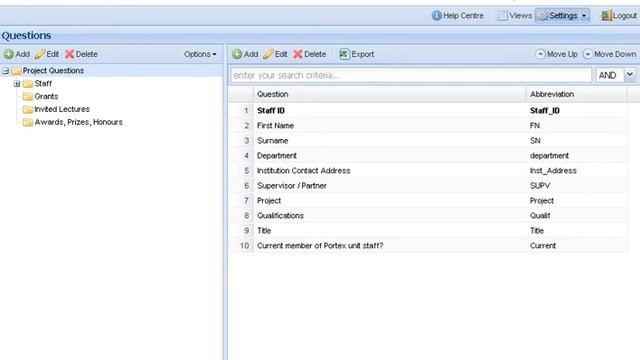Click the SN abbreviation cell
640x360 pixels.
coord(576,141)
